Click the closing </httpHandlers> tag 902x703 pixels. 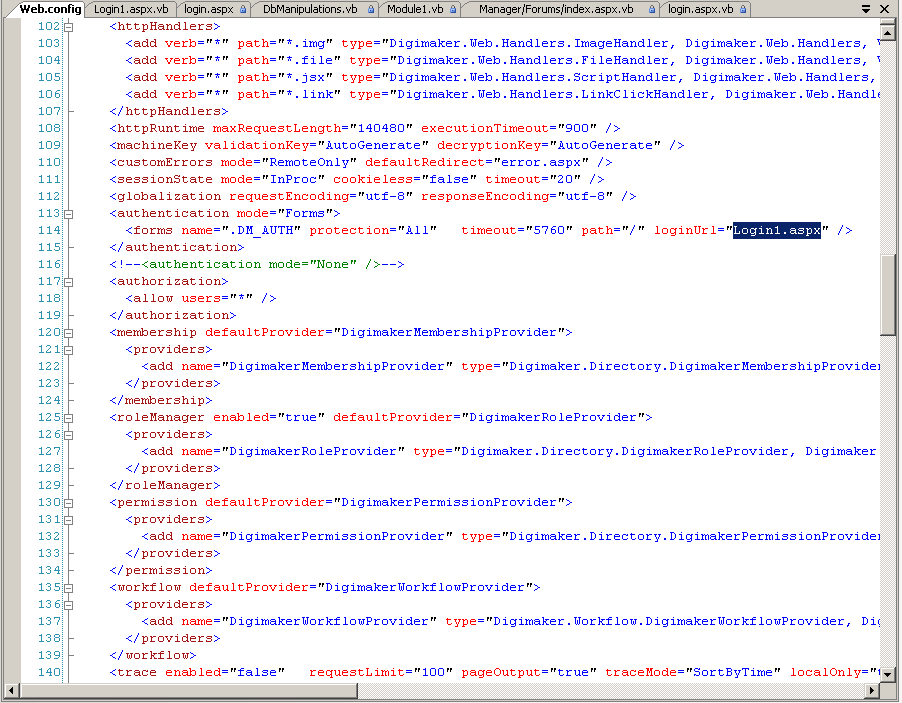[169, 111]
